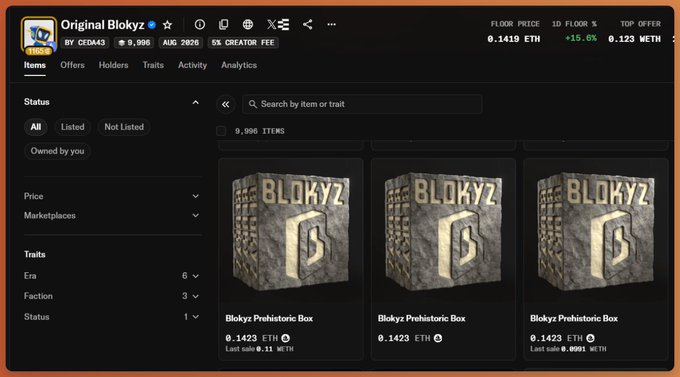Open the Analytics tab

(x=239, y=65)
